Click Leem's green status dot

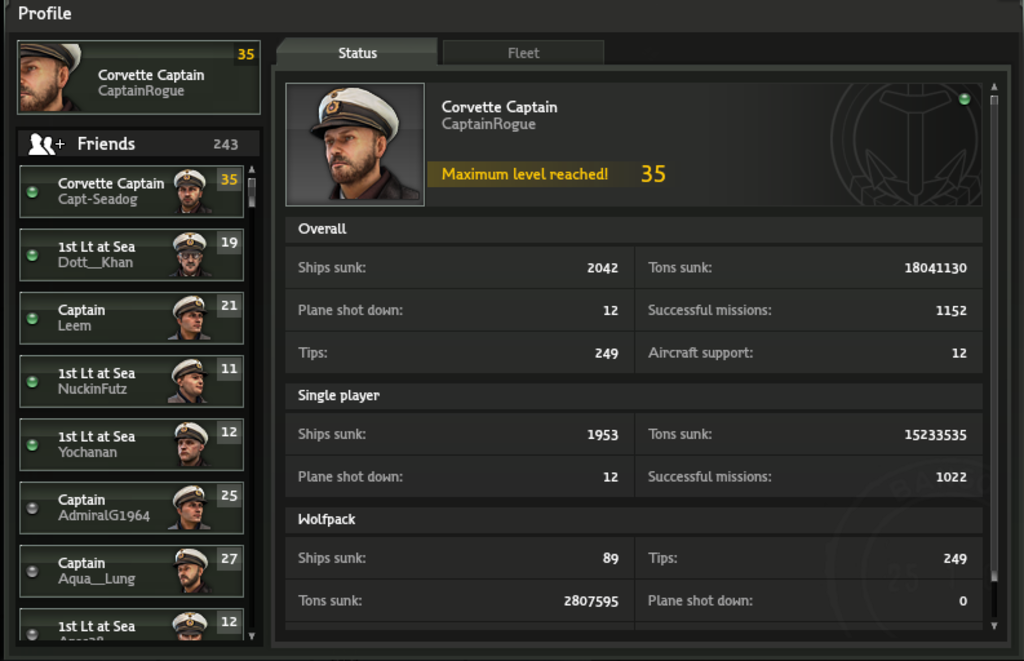[x=32, y=318]
